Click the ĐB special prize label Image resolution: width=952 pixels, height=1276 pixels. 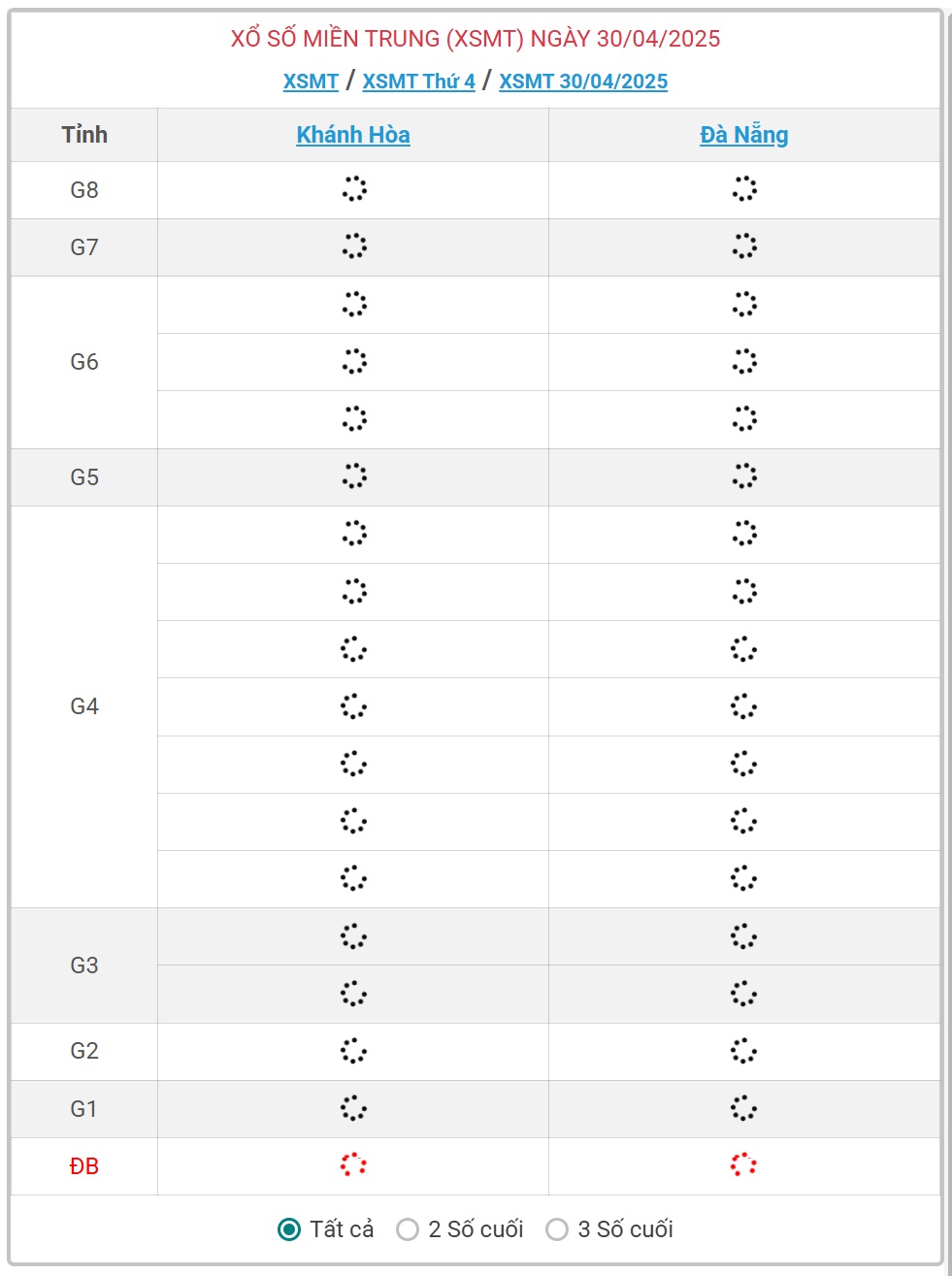pyautogui.click(x=84, y=1166)
